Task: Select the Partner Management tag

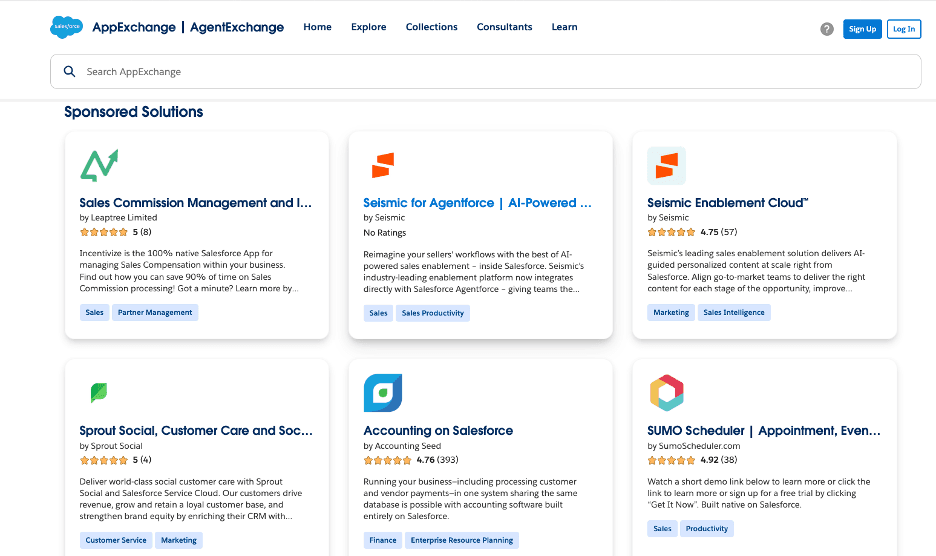Action: (x=155, y=312)
